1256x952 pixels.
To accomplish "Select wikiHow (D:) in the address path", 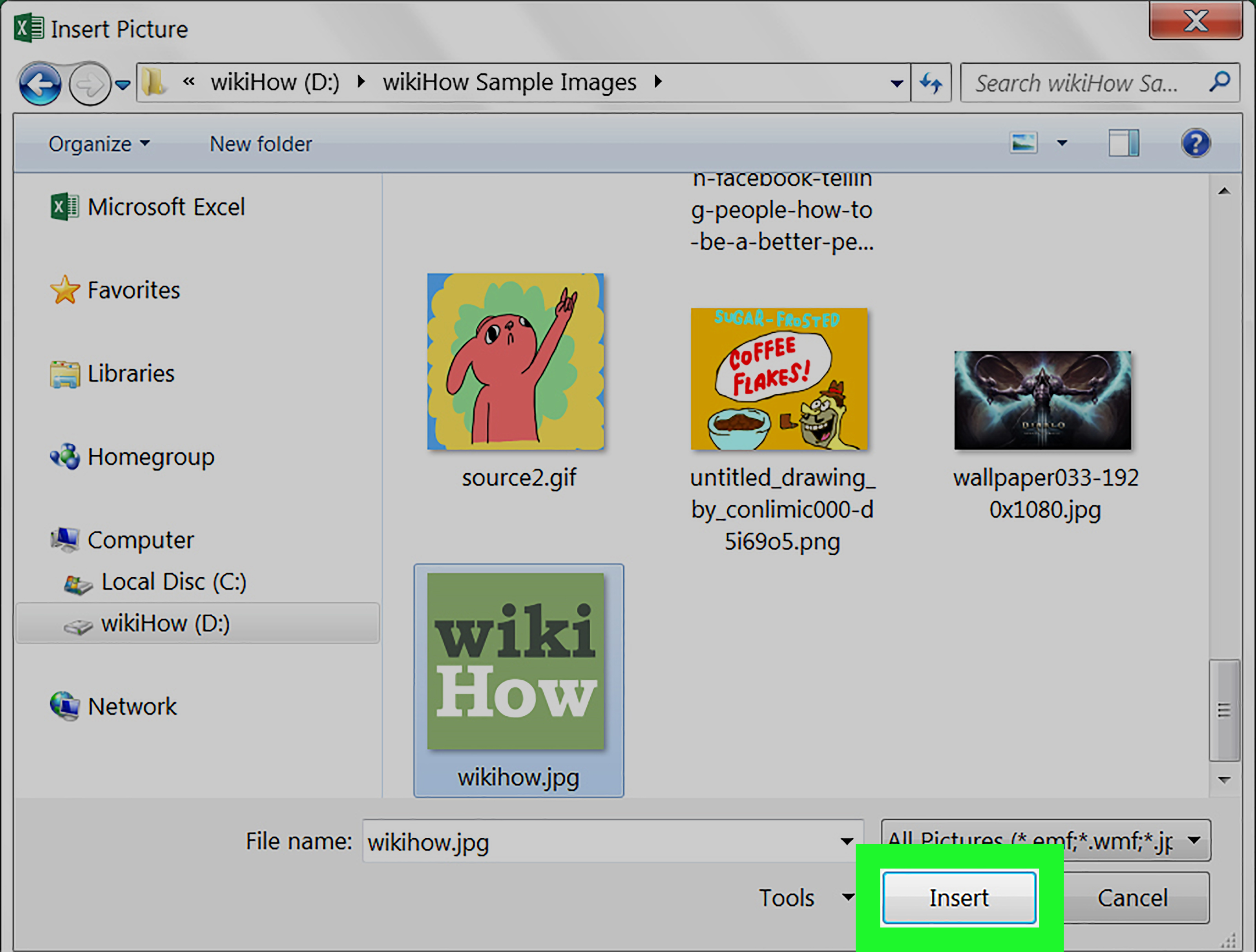I will point(275,83).
